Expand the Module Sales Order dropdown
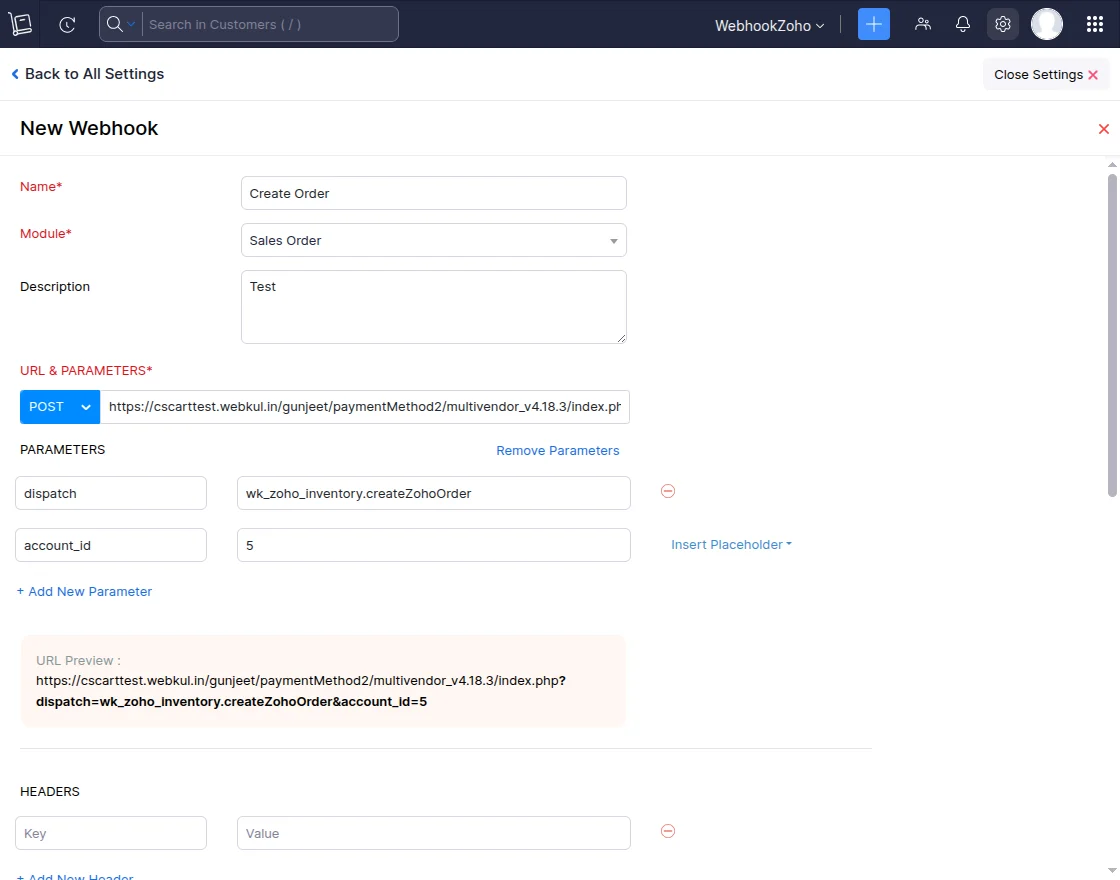The height and width of the screenshot is (880, 1120). pyautogui.click(x=613, y=241)
